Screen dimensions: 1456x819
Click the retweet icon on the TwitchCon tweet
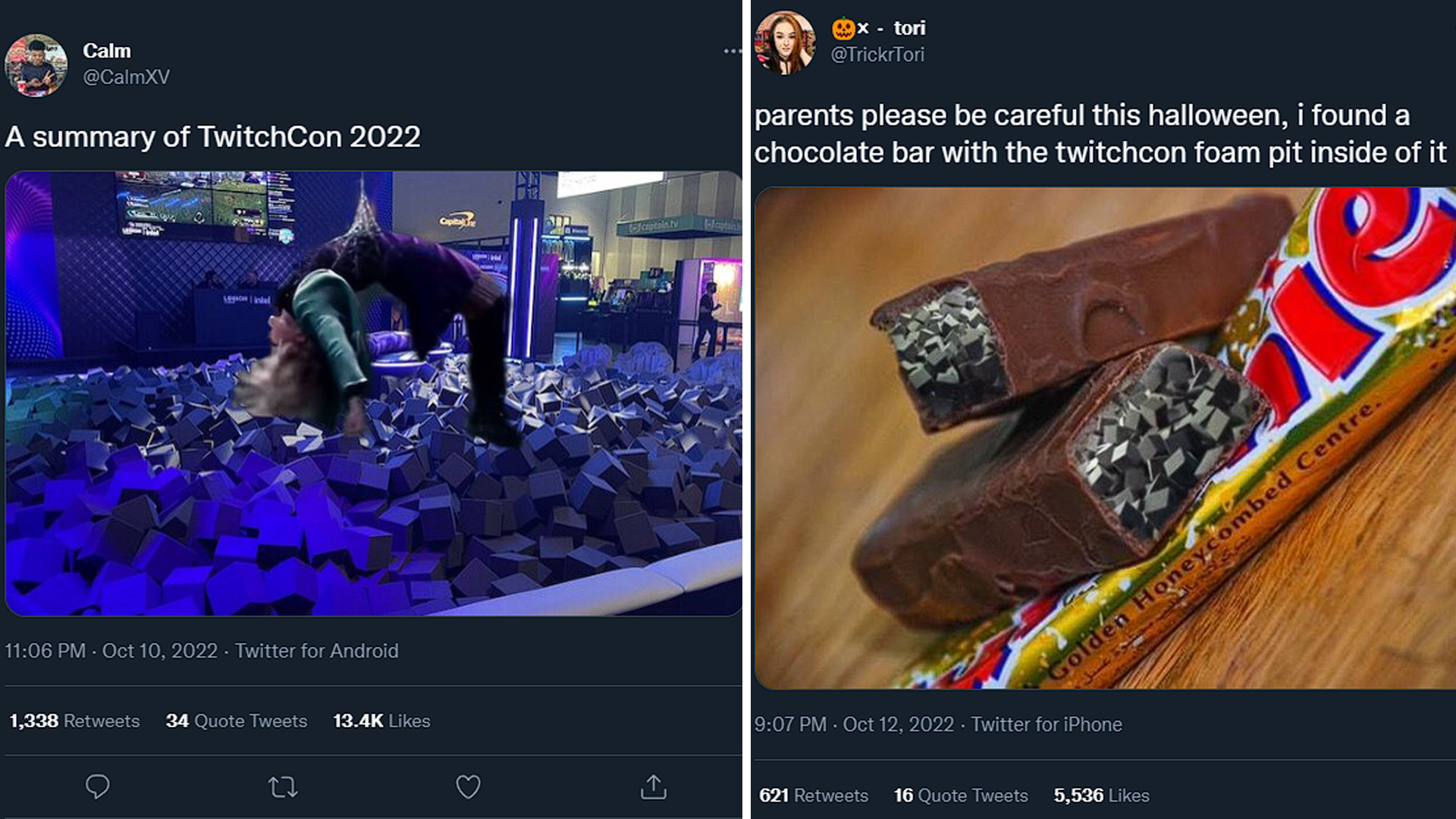click(x=282, y=787)
